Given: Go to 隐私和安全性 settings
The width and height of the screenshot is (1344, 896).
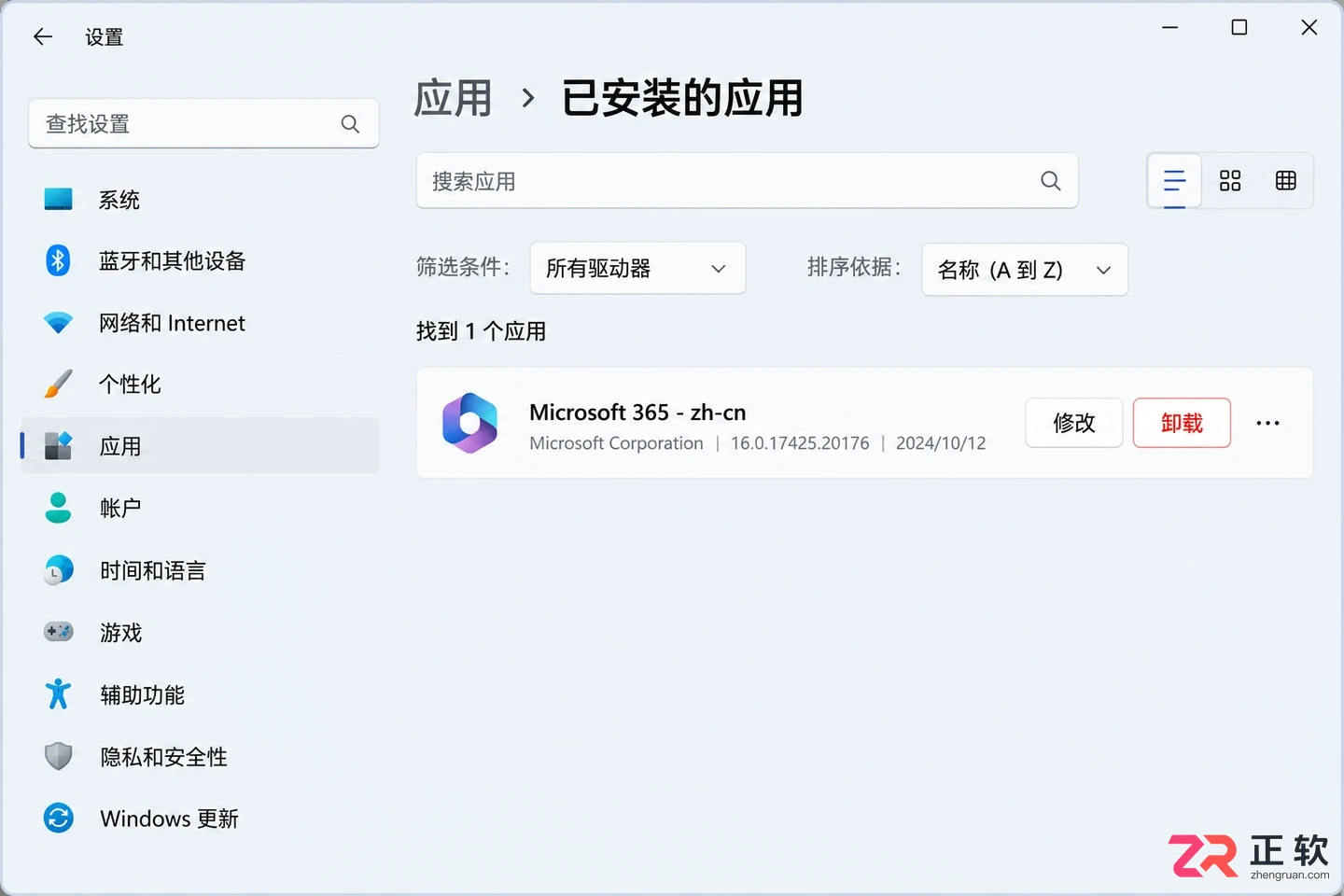Looking at the screenshot, I should point(200,756).
